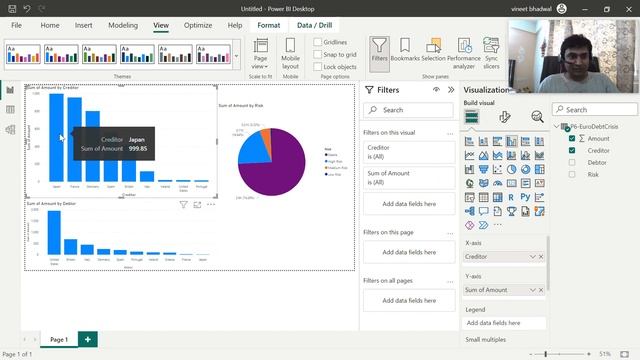The height and width of the screenshot is (360, 640).
Task: Select the funnel chart visual
Action: pos(484,169)
